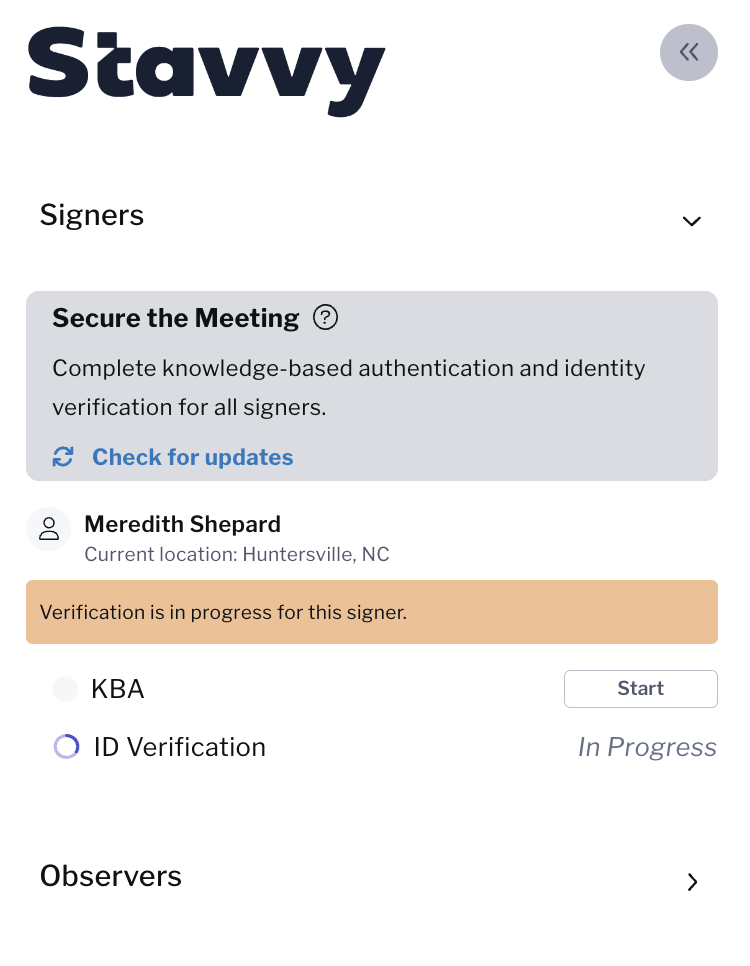Click the In Progress status text
The width and height of the screenshot is (750, 966).
[647, 747]
